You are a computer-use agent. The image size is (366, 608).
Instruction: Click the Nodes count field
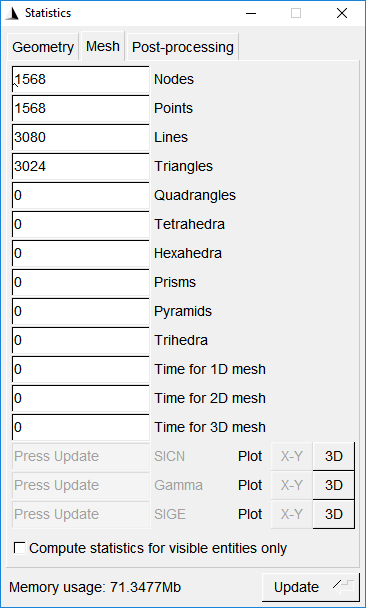pyautogui.click(x=81, y=79)
